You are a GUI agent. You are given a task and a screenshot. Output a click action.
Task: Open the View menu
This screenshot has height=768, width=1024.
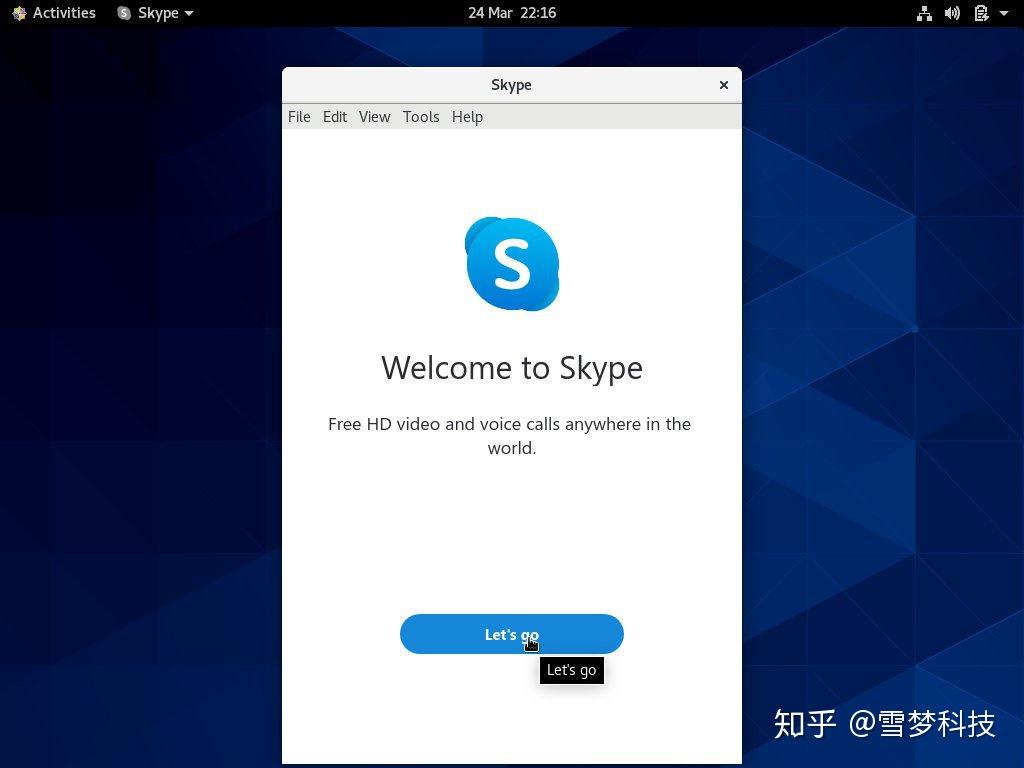tap(374, 117)
